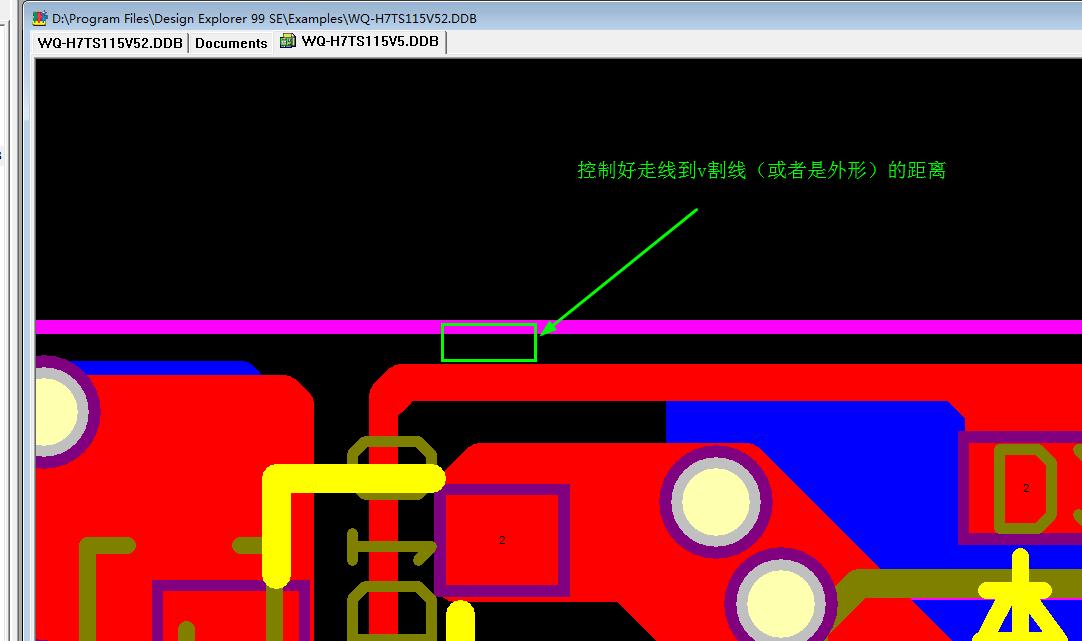Click the title bar file path text

(264, 19)
